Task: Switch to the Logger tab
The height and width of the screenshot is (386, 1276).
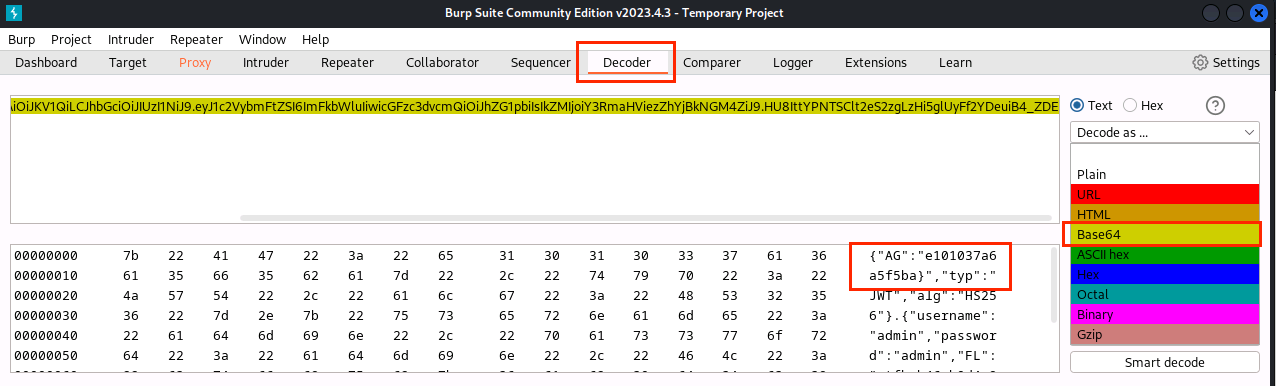Action: pos(793,62)
